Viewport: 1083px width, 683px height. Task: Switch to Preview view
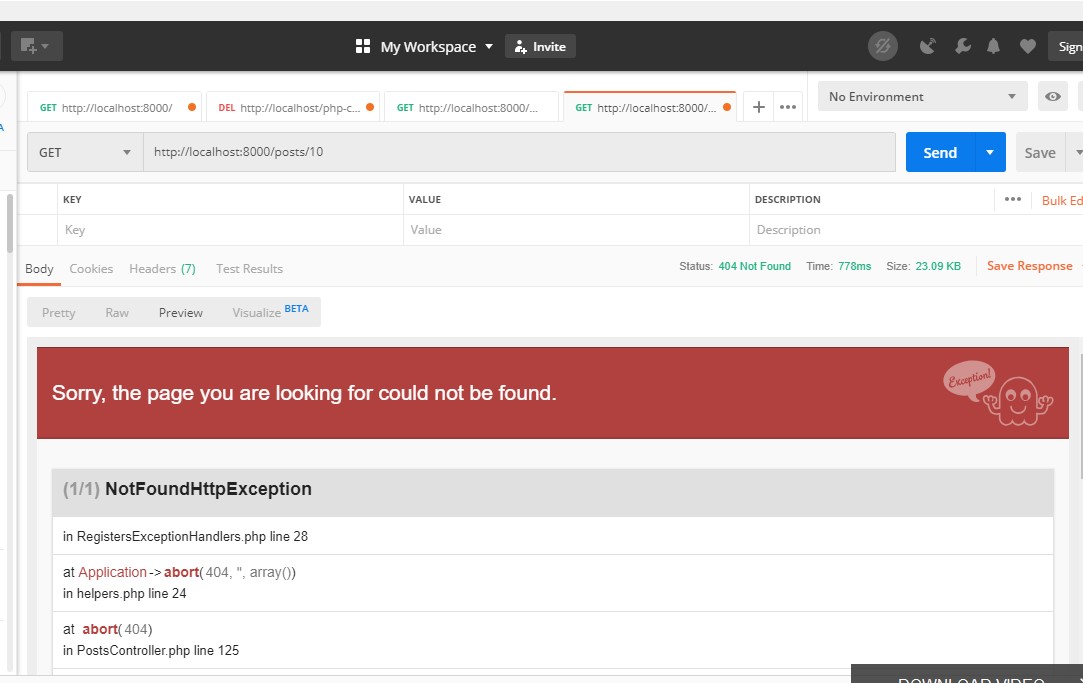pos(181,312)
